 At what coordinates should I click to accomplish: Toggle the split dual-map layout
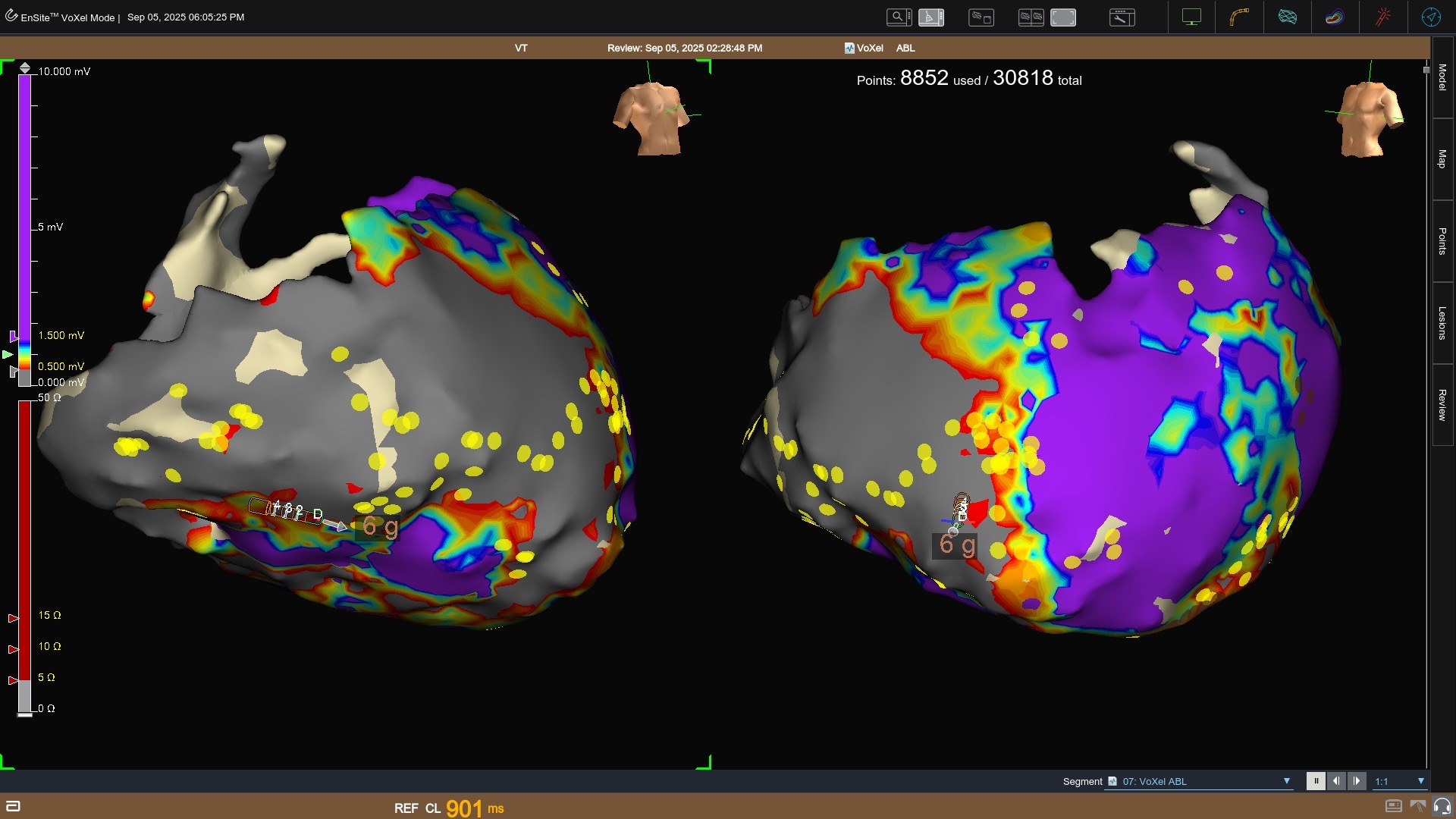point(1031,17)
